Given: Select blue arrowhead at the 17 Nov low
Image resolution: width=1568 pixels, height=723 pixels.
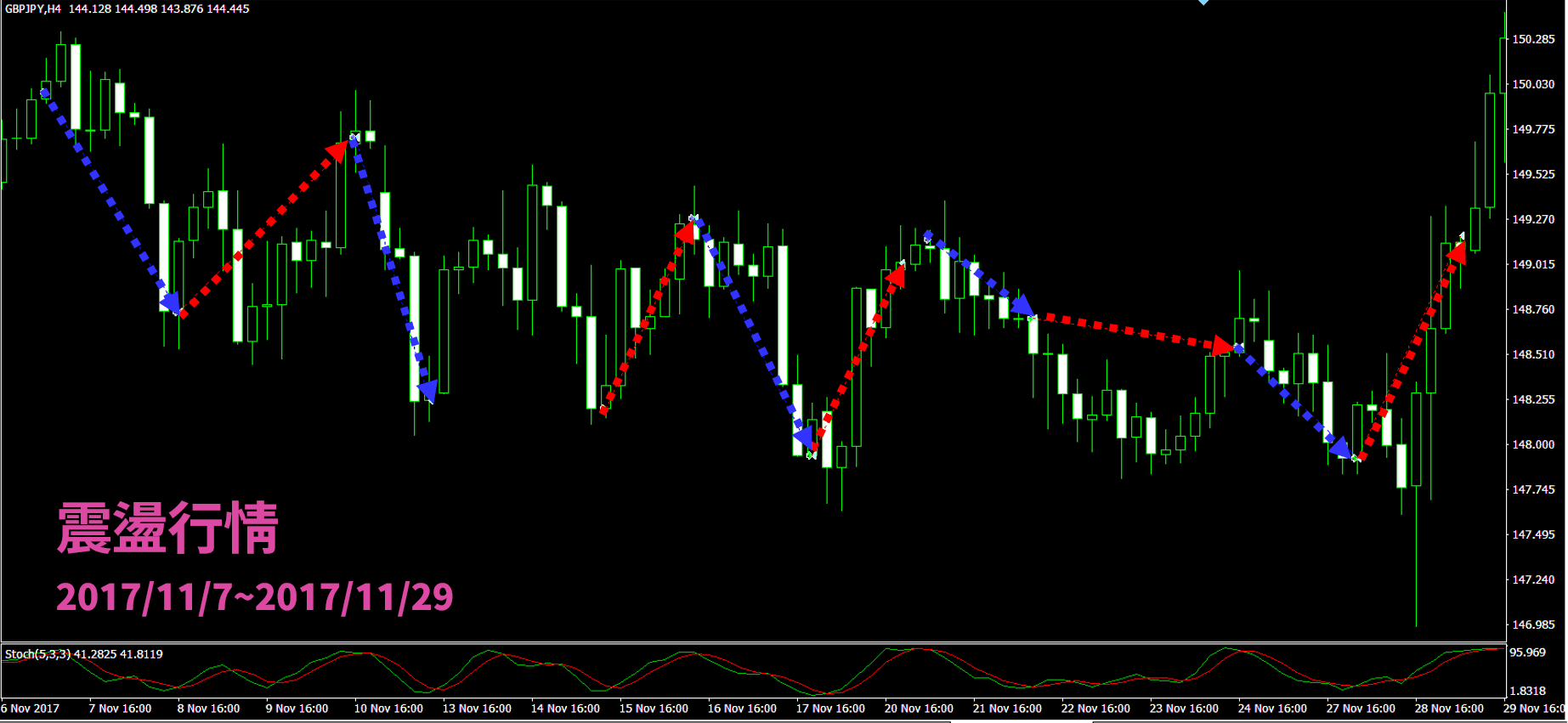Looking at the screenshot, I should pos(804,438).
